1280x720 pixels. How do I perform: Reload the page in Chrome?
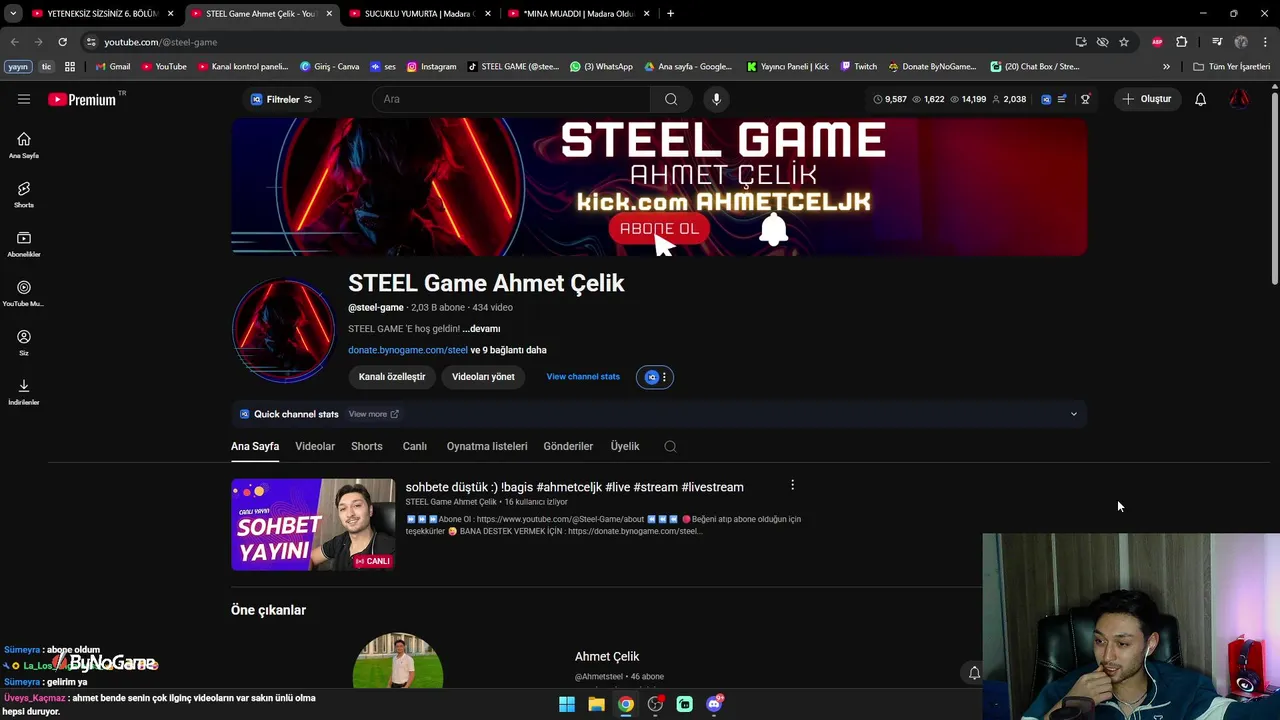point(62,42)
